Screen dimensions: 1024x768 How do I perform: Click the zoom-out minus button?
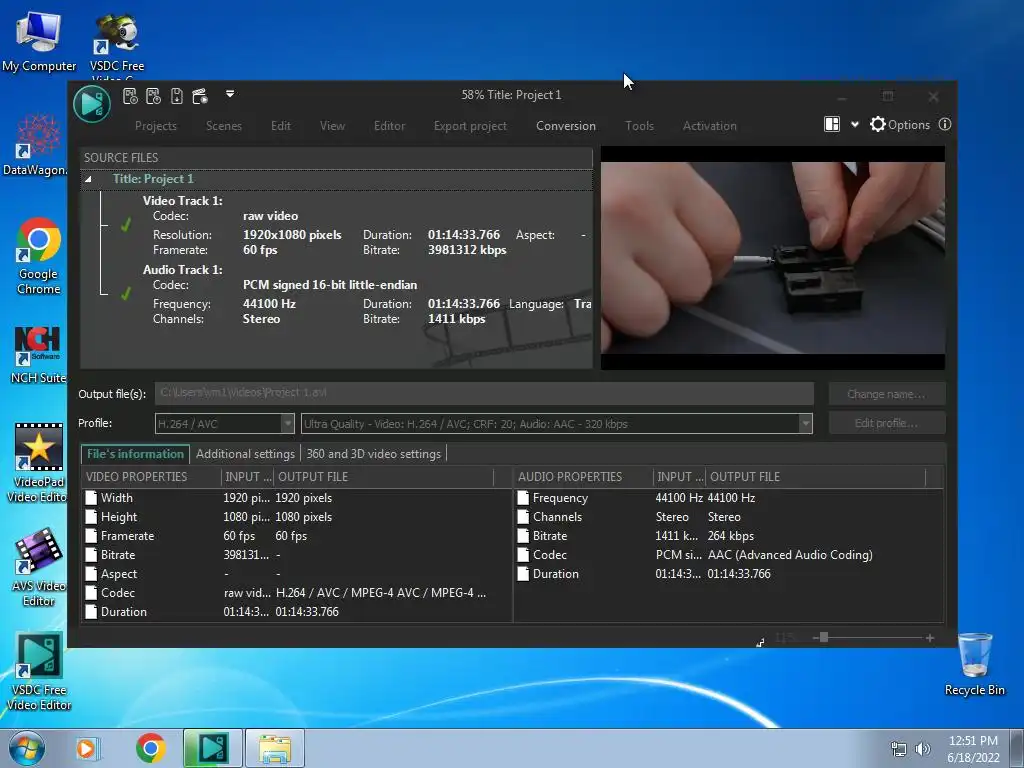click(815, 637)
